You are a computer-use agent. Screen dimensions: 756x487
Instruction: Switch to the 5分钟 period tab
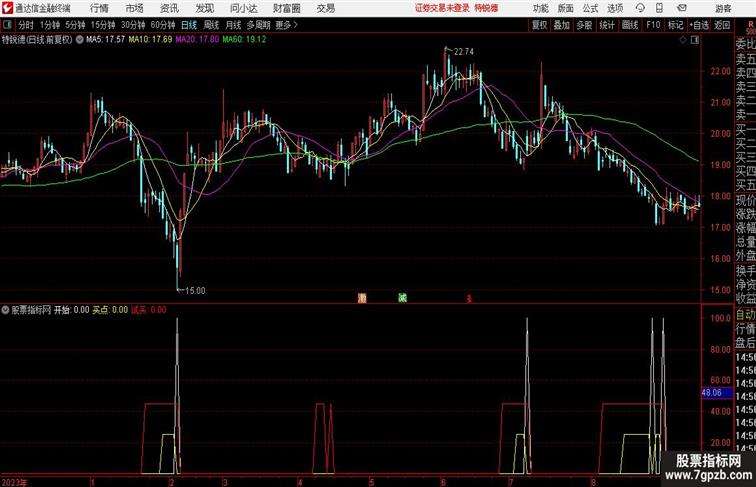click(x=75, y=25)
